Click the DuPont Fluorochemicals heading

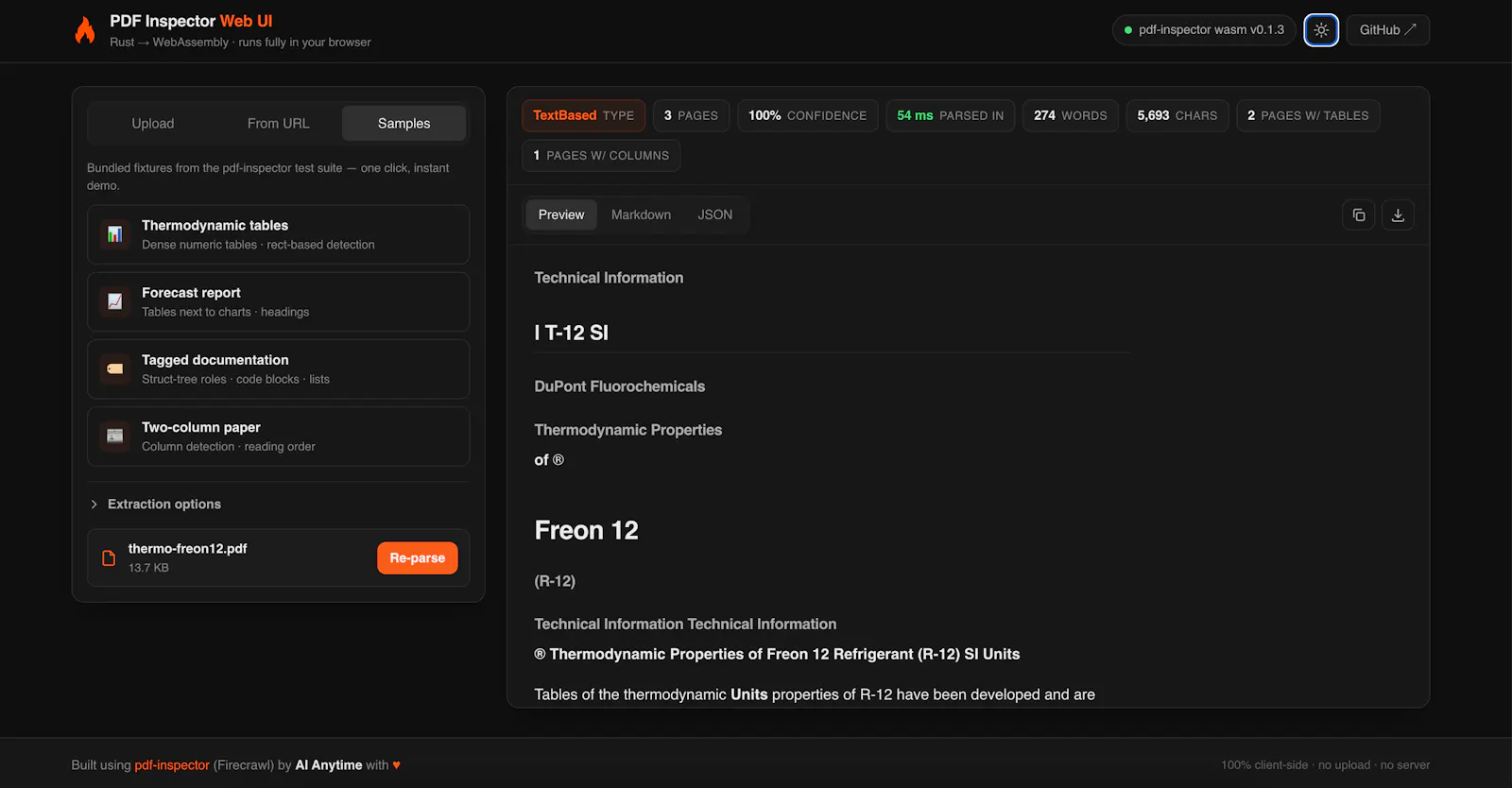click(x=619, y=386)
